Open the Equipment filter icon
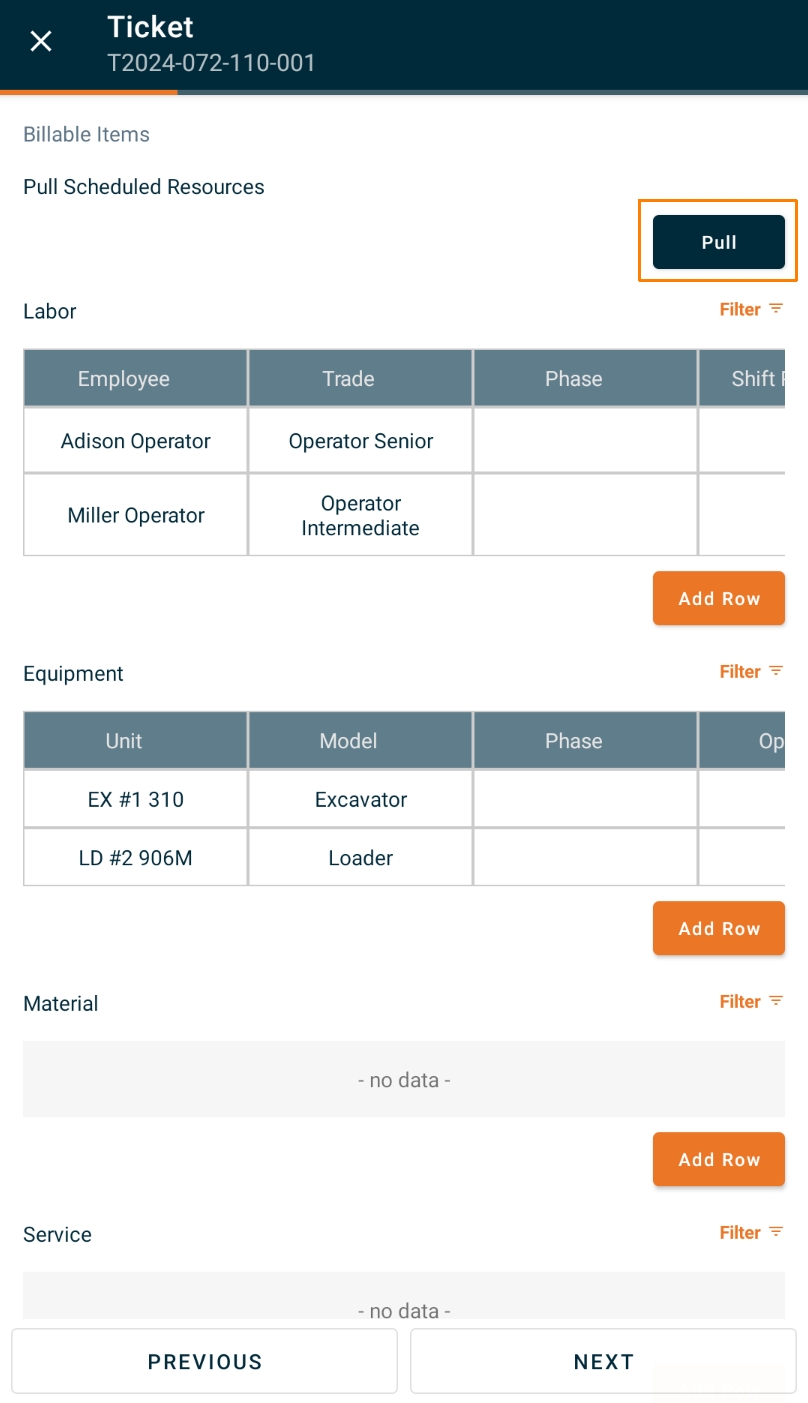 (x=776, y=671)
